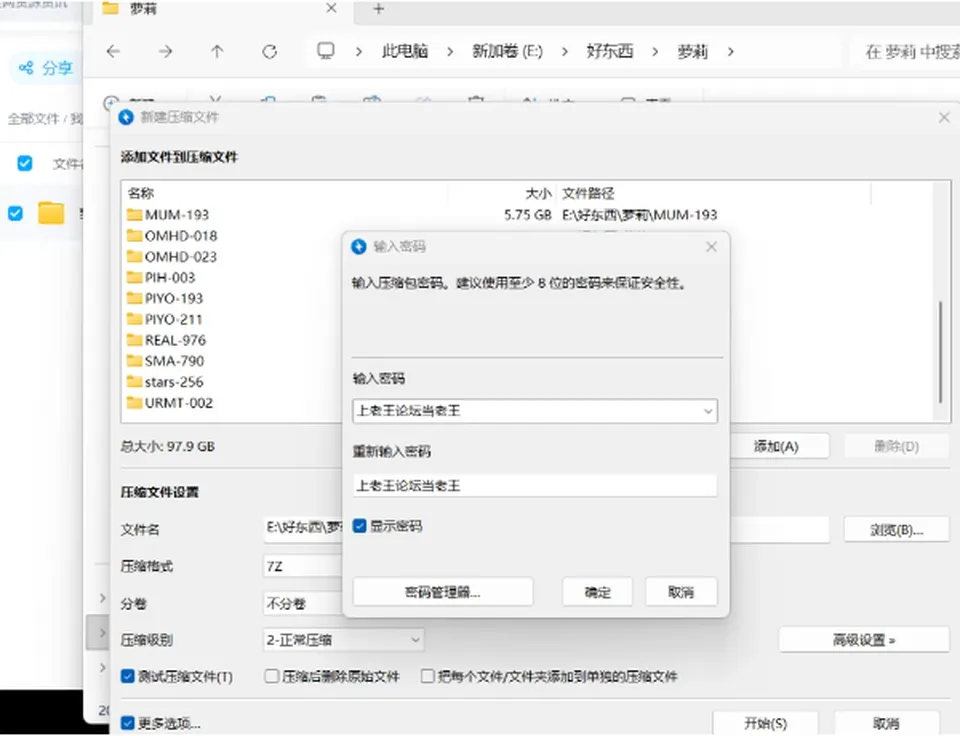Close the current Explorer tab
This screenshot has height=736, width=960.
tap(331, 9)
